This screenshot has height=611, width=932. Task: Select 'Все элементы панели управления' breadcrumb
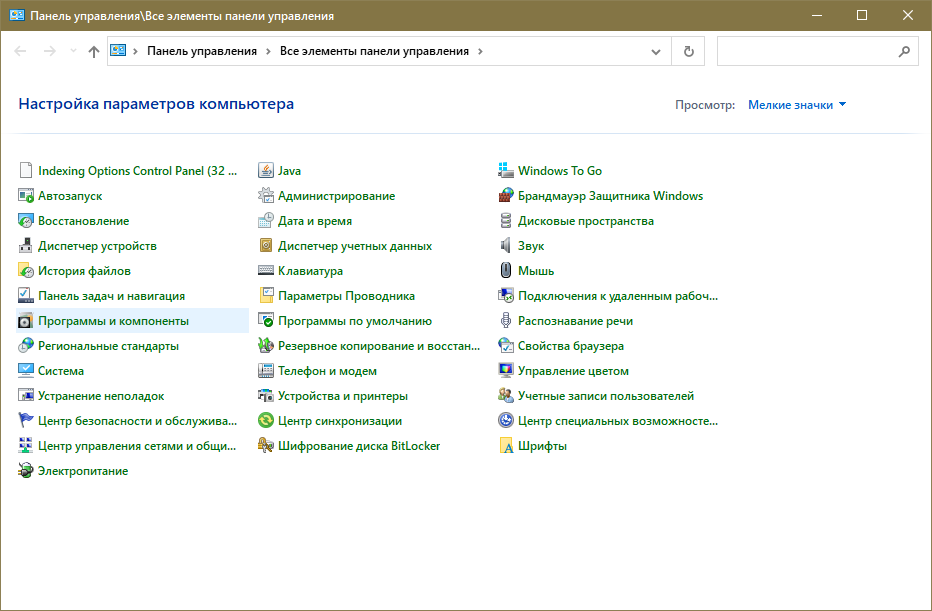[374, 51]
